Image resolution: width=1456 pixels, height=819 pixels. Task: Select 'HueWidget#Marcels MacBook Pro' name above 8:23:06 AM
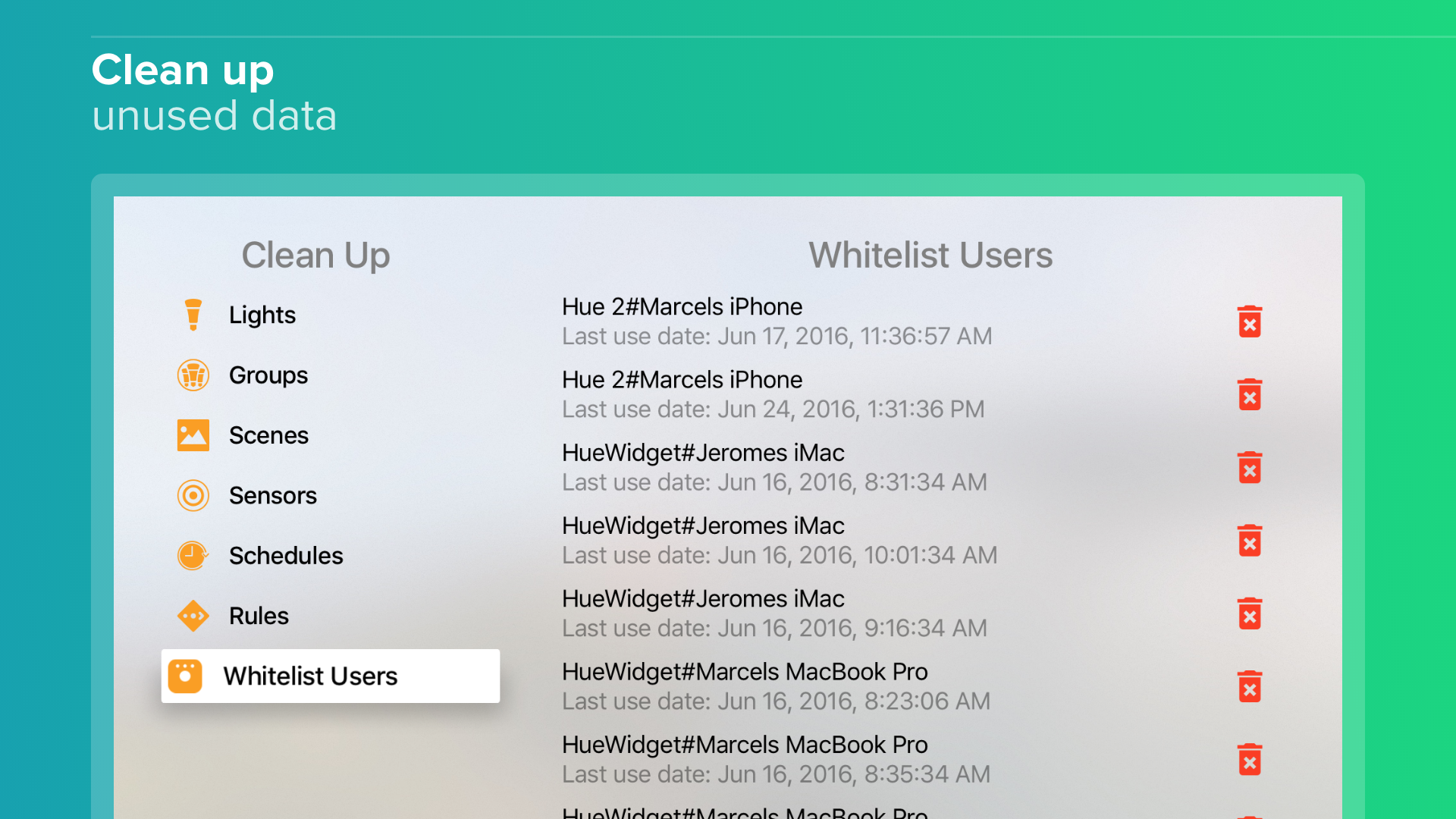tap(745, 671)
